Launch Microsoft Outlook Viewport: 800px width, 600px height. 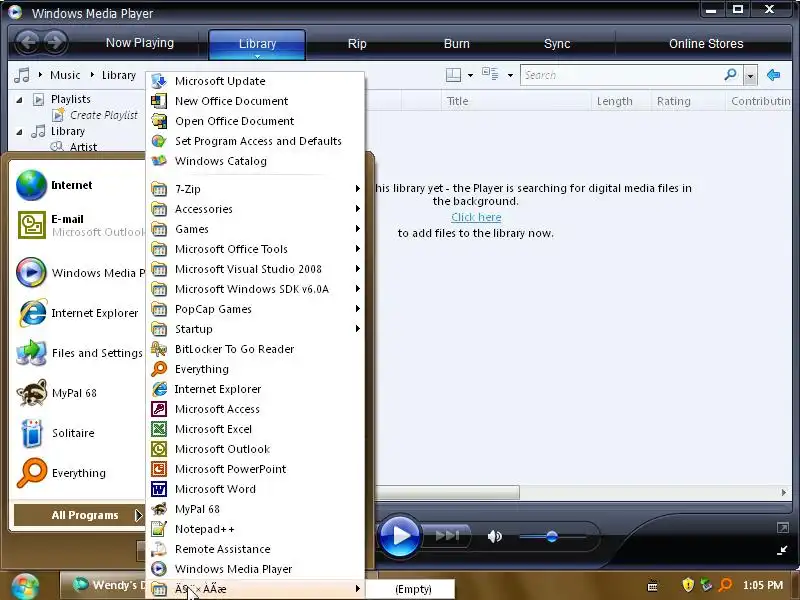255,449
